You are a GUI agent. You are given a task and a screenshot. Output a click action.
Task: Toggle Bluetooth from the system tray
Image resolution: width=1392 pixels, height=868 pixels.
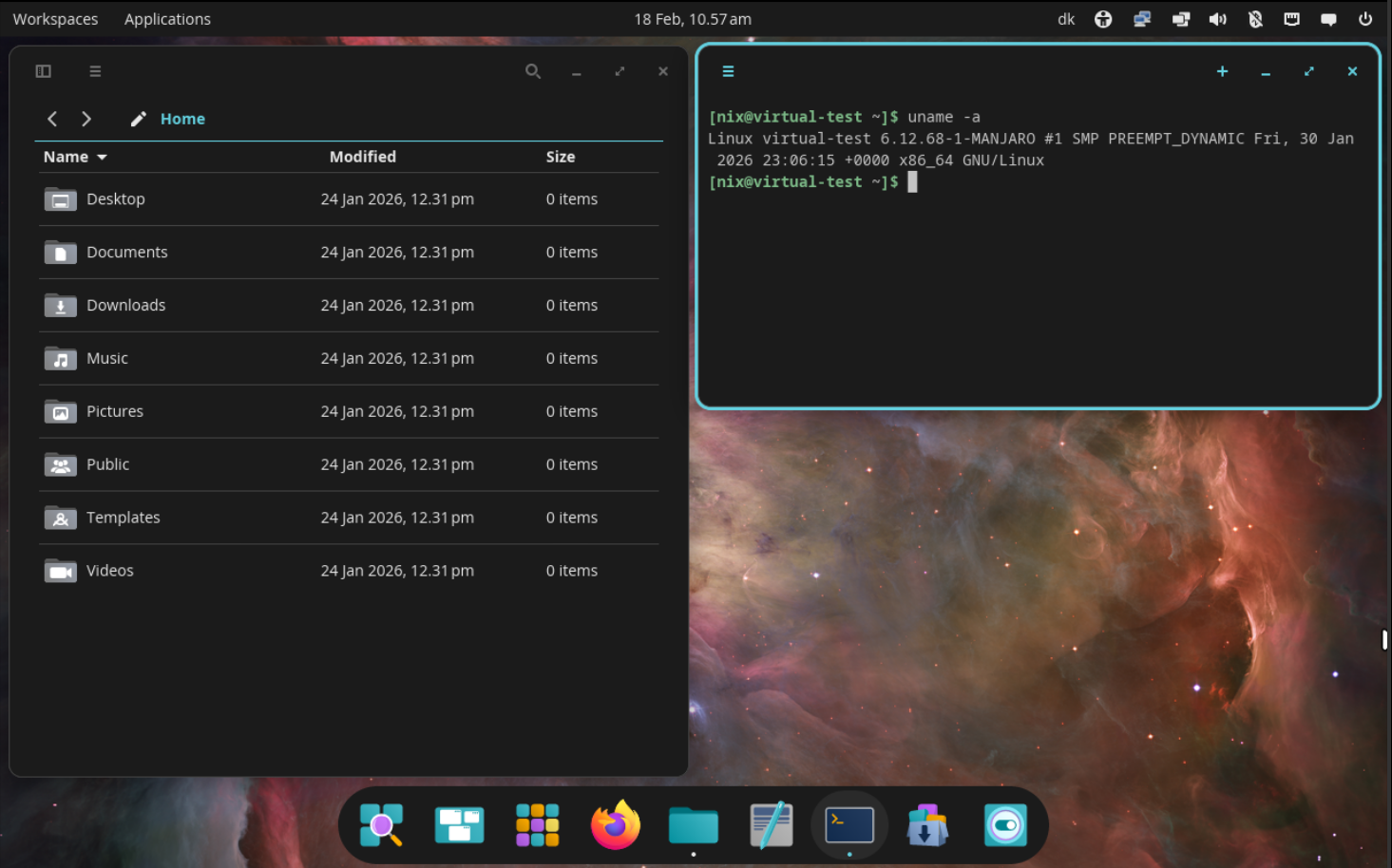coord(1254,18)
